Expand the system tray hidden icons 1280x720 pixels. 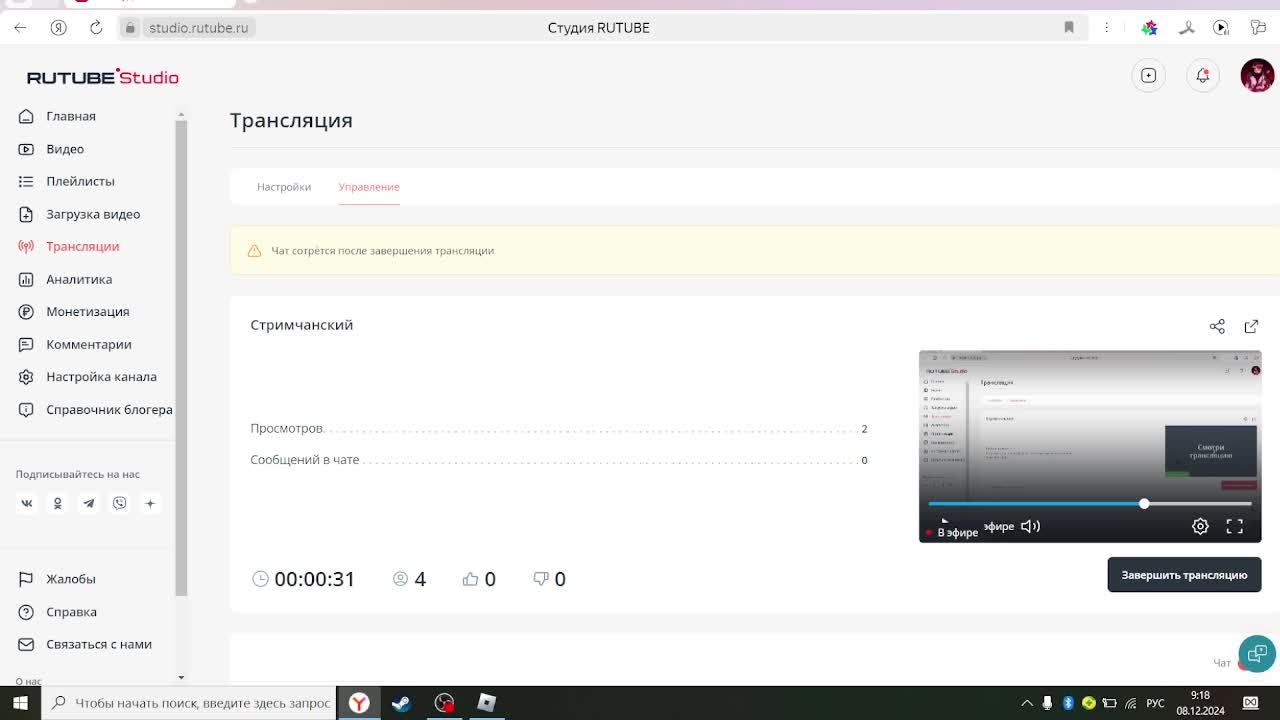tap(1026, 703)
